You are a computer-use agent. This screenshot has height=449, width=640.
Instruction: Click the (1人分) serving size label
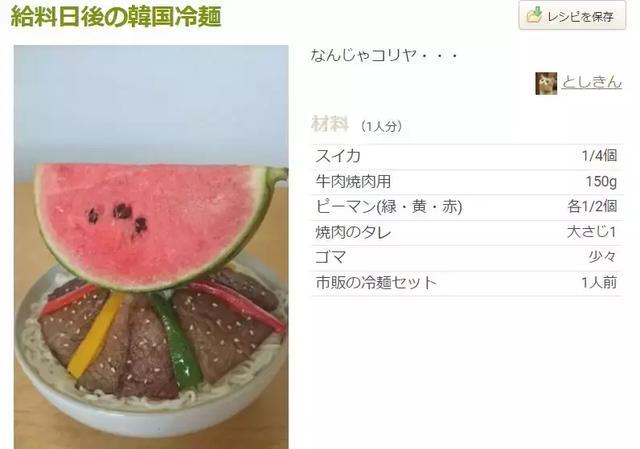pyautogui.click(x=381, y=126)
